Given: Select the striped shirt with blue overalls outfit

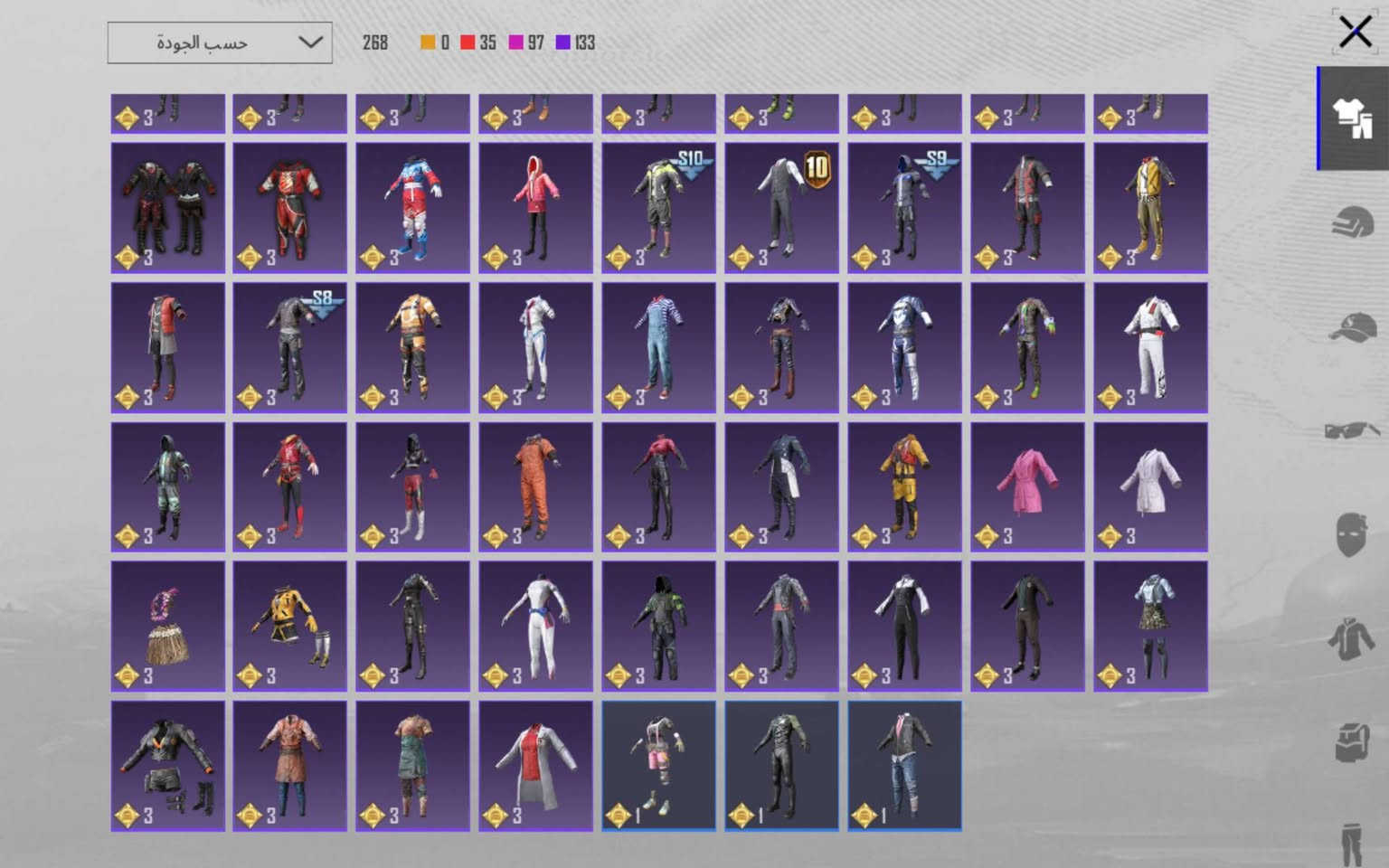Looking at the screenshot, I should coord(658,348).
